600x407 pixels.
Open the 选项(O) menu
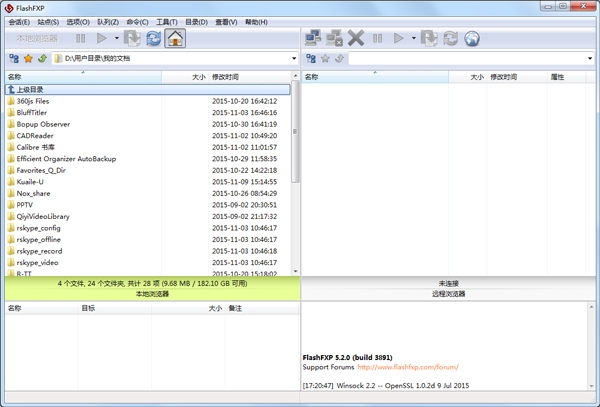(x=78, y=22)
